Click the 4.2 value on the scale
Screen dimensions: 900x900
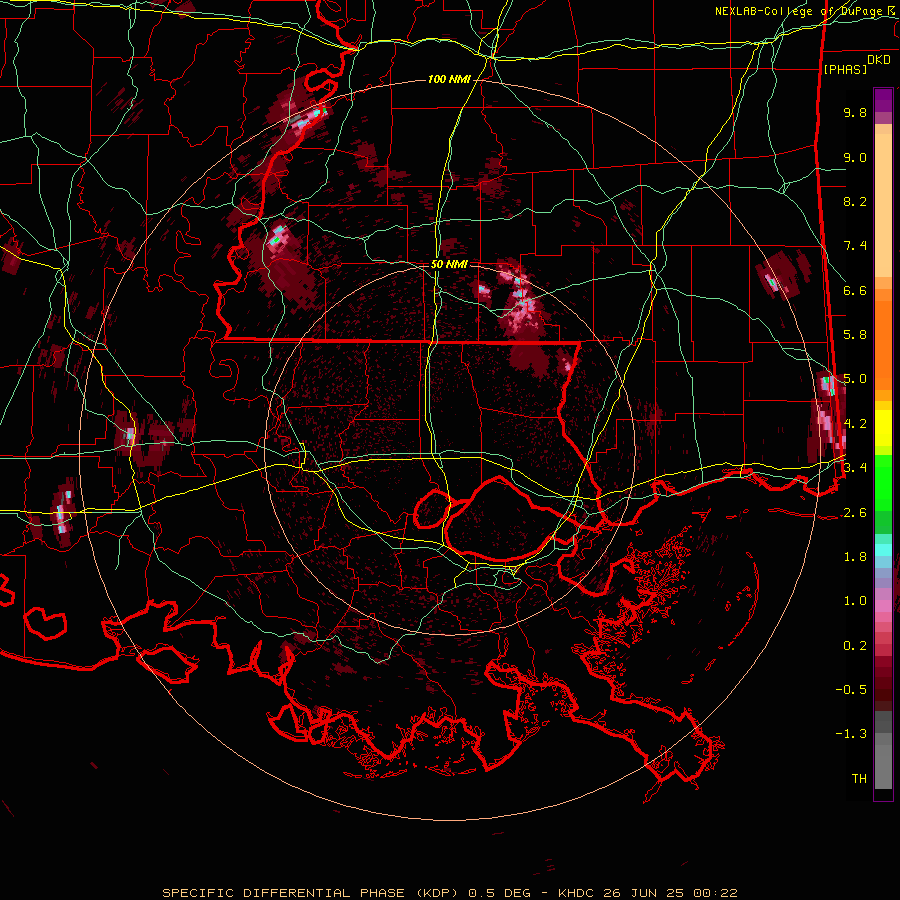[855, 424]
